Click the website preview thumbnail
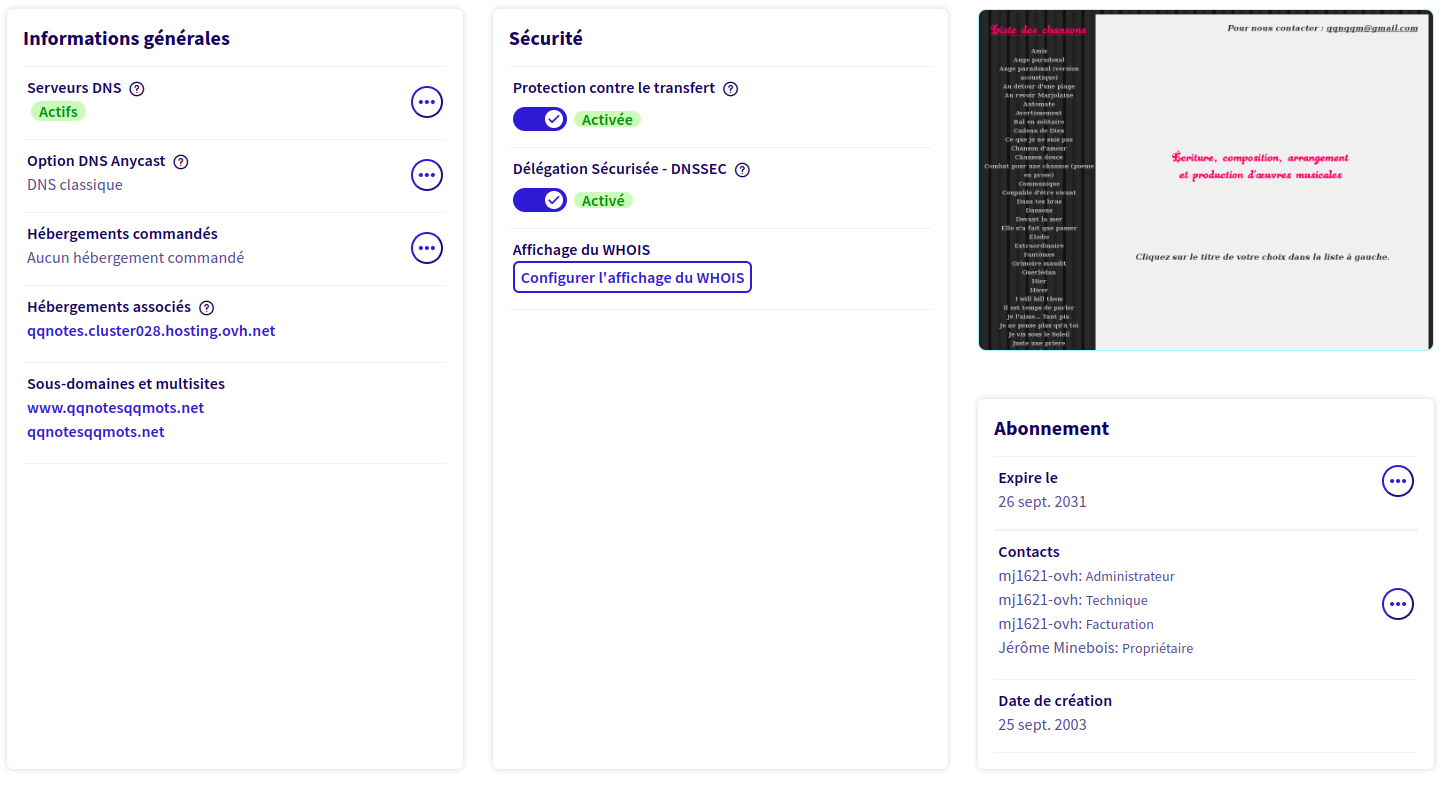The height and width of the screenshot is (796, 1447). pyautogui.click(x=1205, y=180)
